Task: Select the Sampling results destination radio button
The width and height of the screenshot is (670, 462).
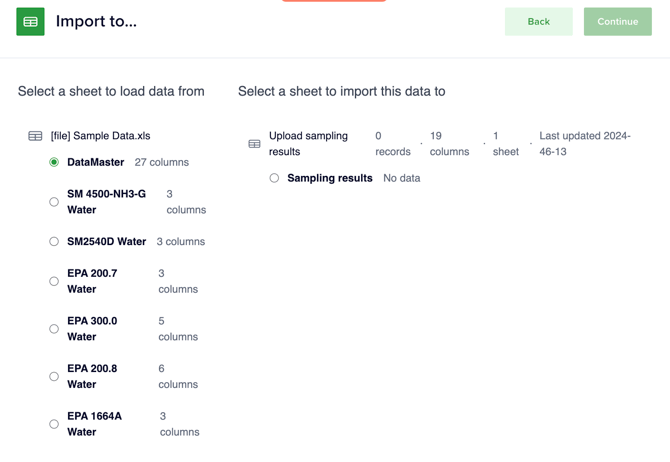Action: (274, 178)
